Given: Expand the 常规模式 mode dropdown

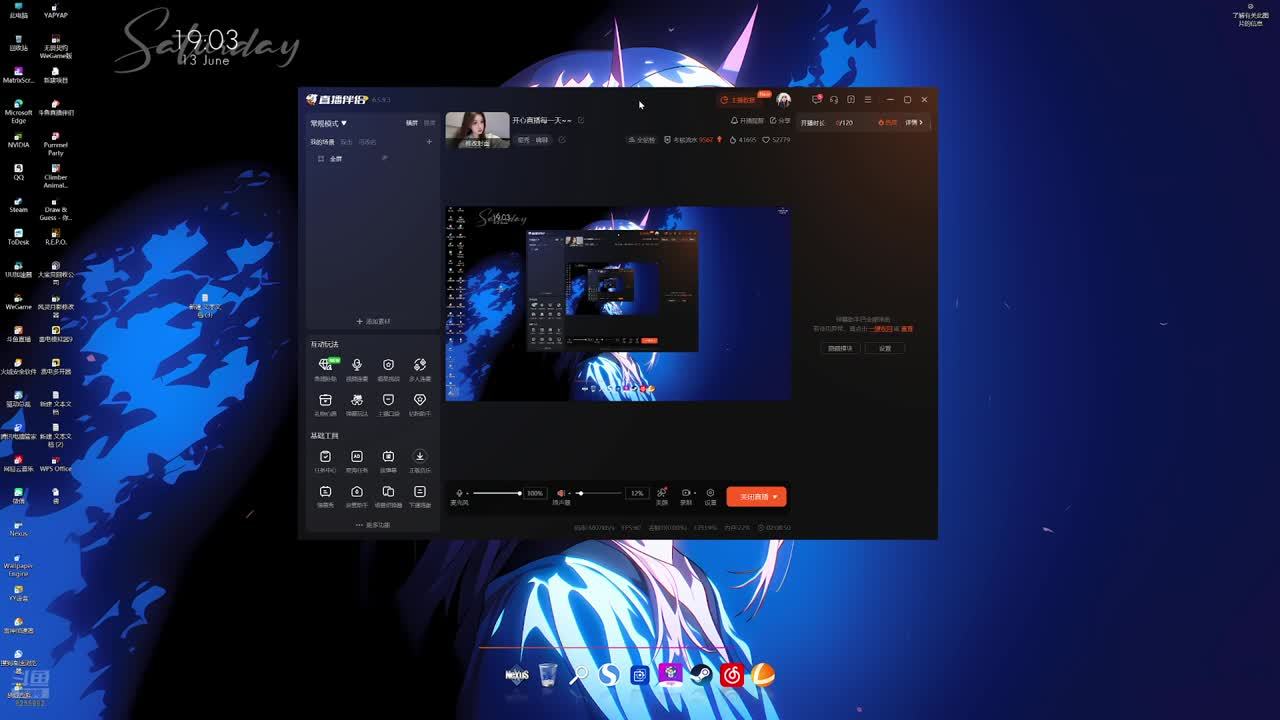Looking at the screenshot, I should [x=328, y=123].
